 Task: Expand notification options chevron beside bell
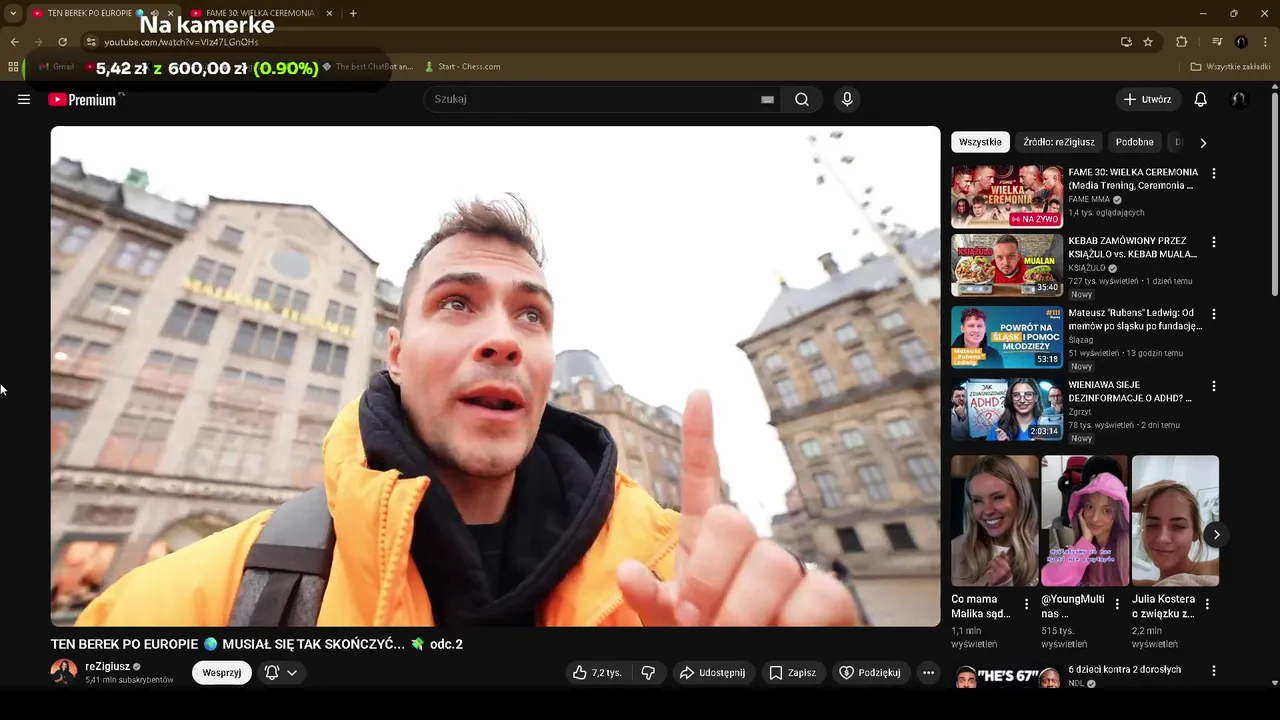[x=292, y=673]
